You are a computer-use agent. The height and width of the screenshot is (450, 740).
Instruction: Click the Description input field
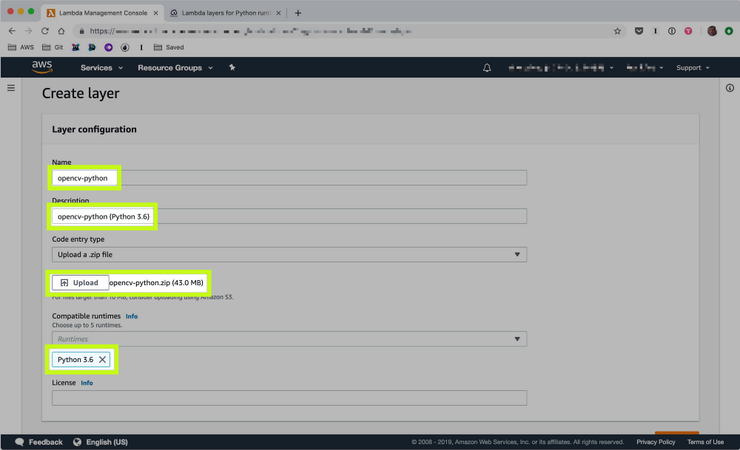[289, 216]
